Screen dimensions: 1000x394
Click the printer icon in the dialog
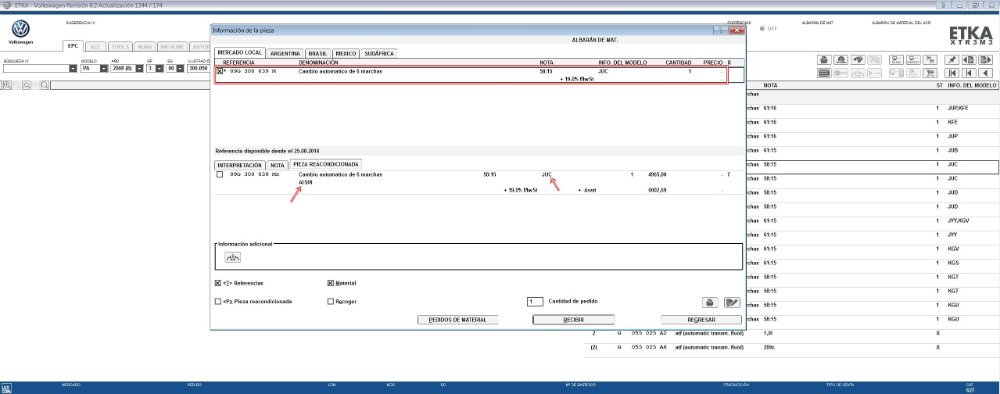[x=710, y=302]
